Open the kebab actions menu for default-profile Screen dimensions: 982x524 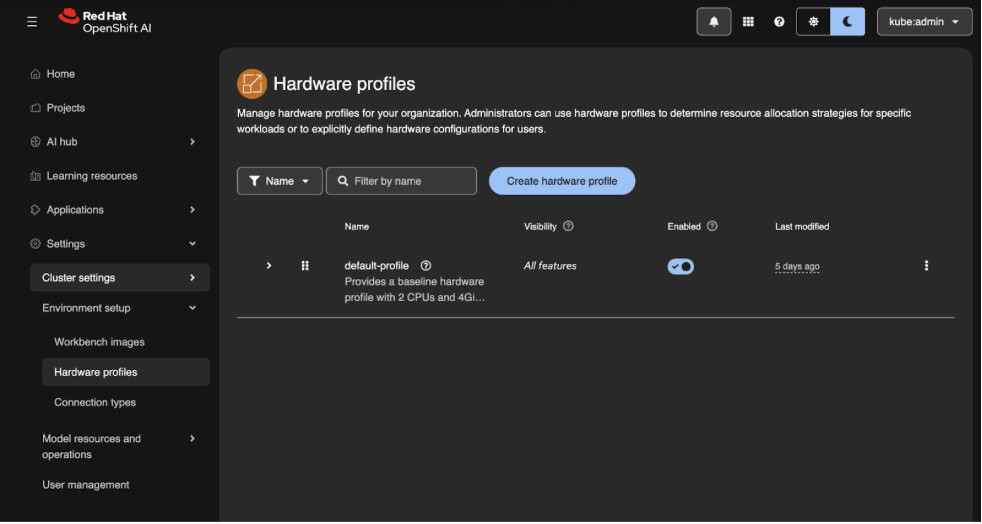[926, 266]
